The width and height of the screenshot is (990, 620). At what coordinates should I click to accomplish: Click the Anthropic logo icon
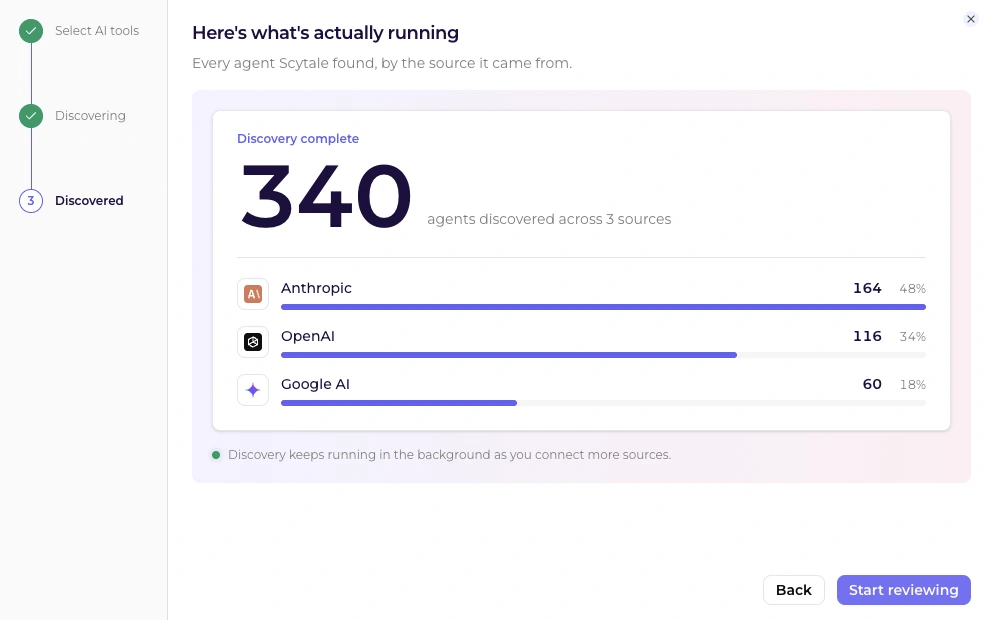(x=253, y=294)
